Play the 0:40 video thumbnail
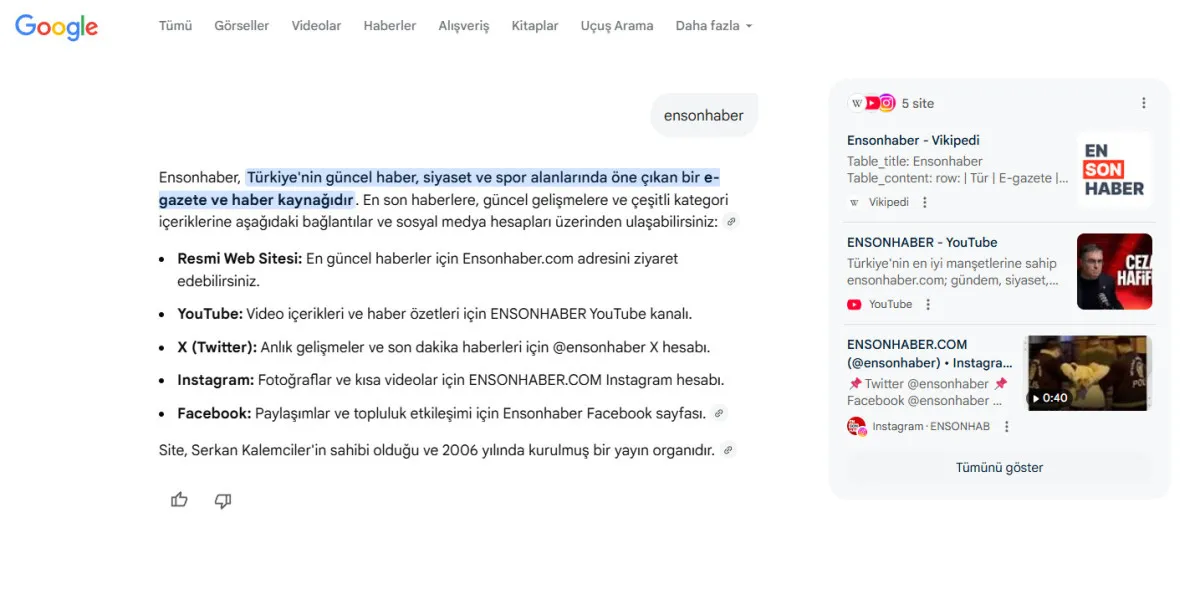1200x605 pixels. [x=1088, y=373]
